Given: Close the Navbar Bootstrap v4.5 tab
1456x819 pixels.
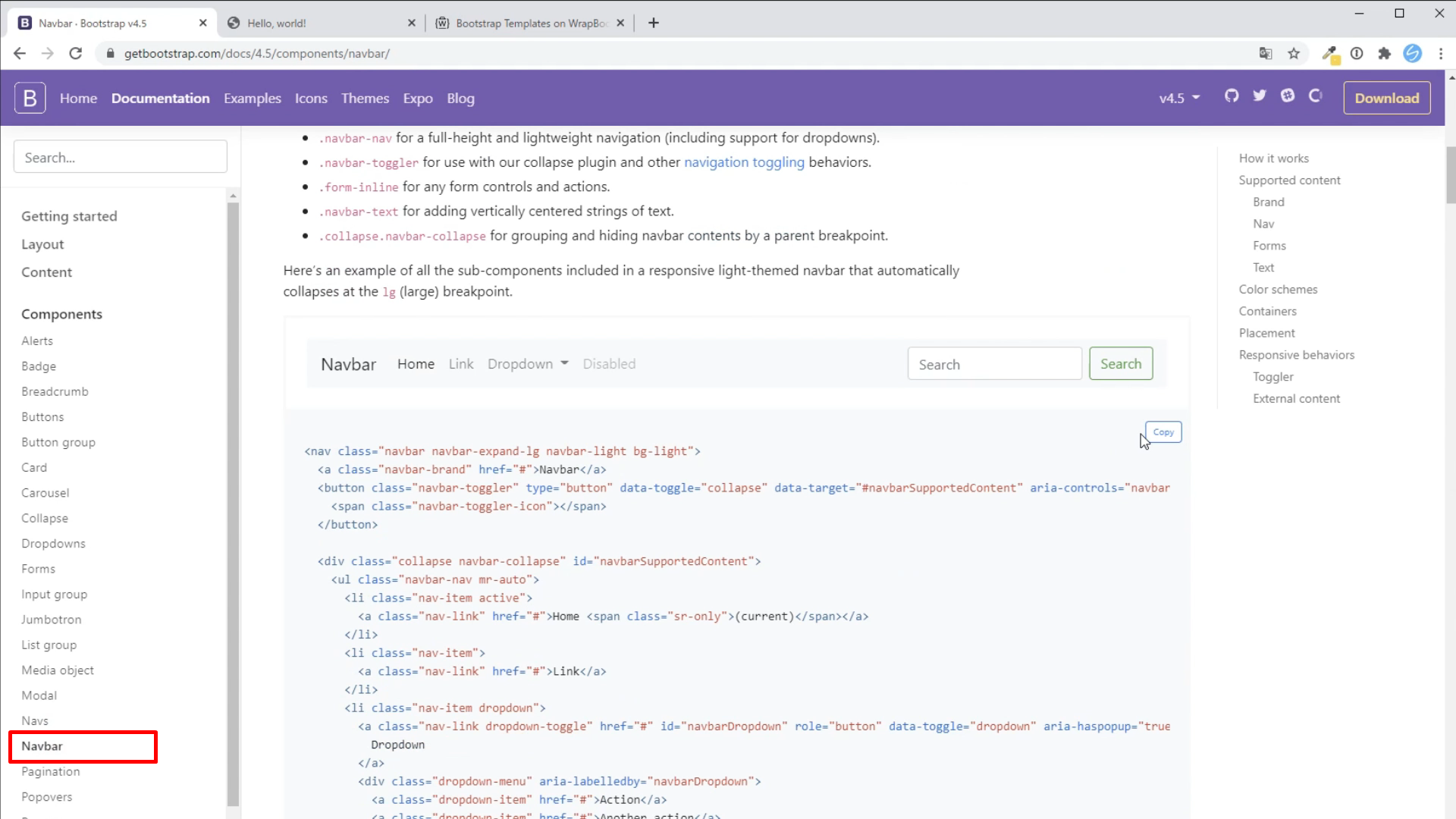Looking at the screenshot, I should tap(202, 23).
